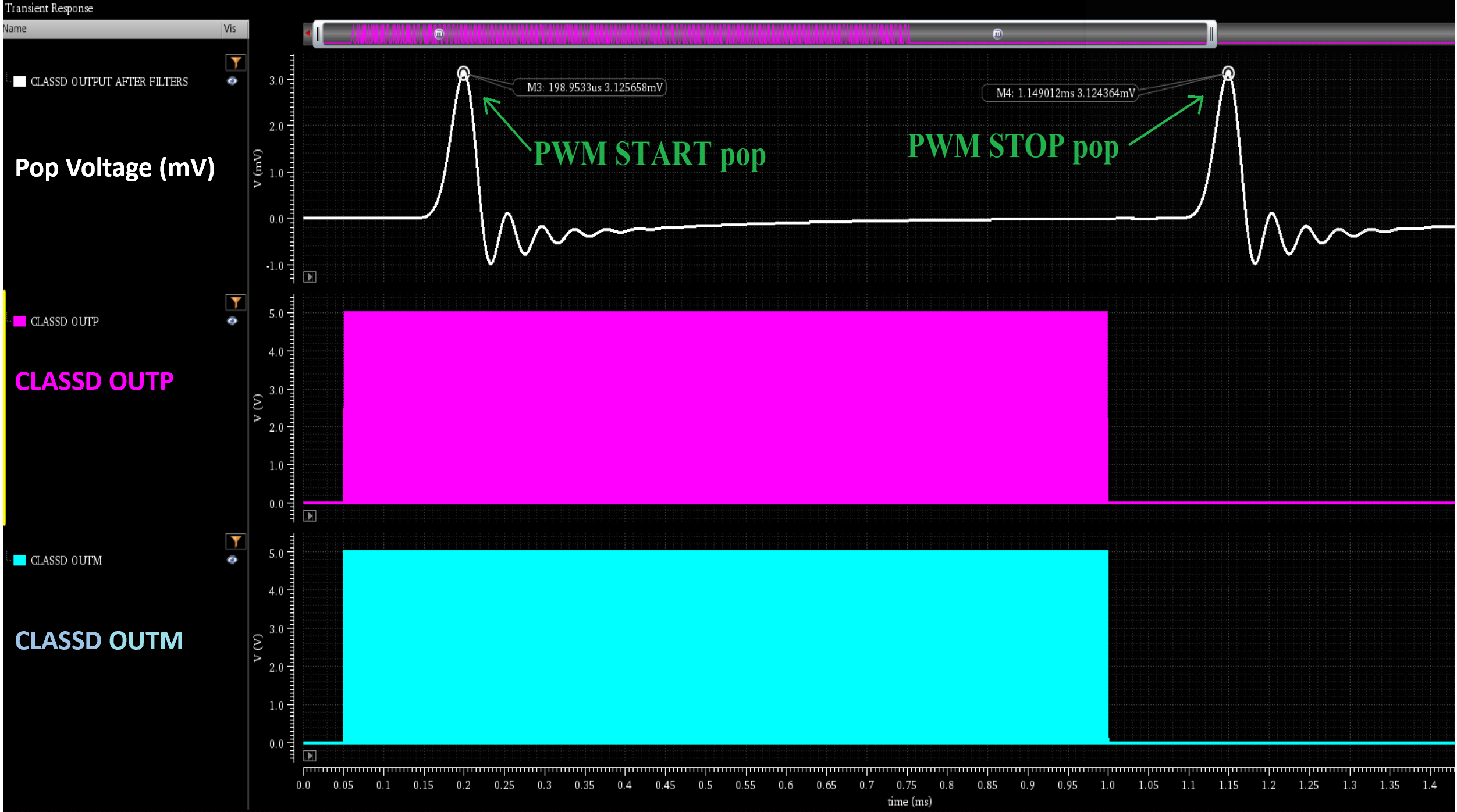
Task: Click the marker handle on the left overview scrollbar edge
Action: (319, 34)
